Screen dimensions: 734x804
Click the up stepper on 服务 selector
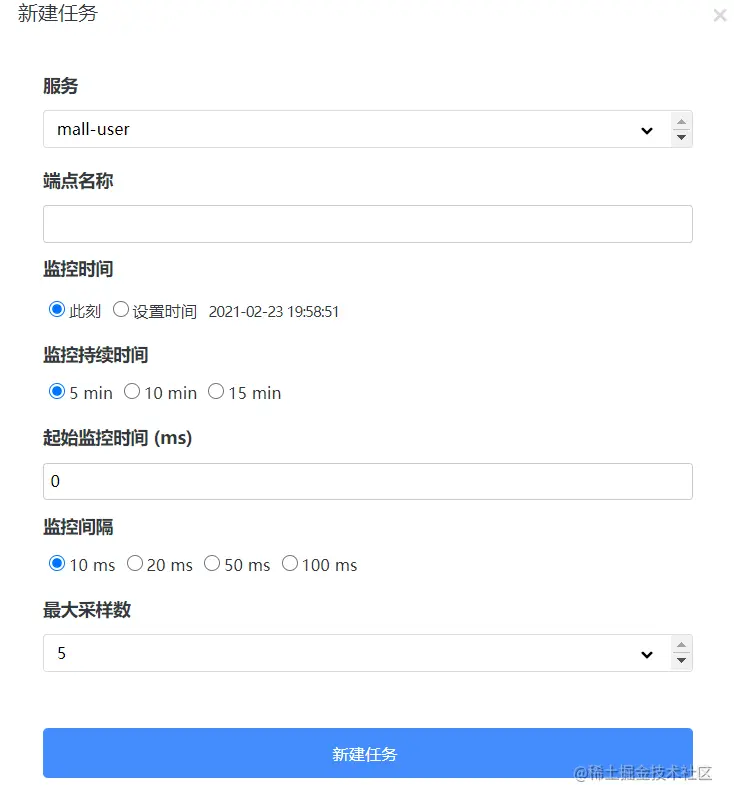[x=681, y=119]
